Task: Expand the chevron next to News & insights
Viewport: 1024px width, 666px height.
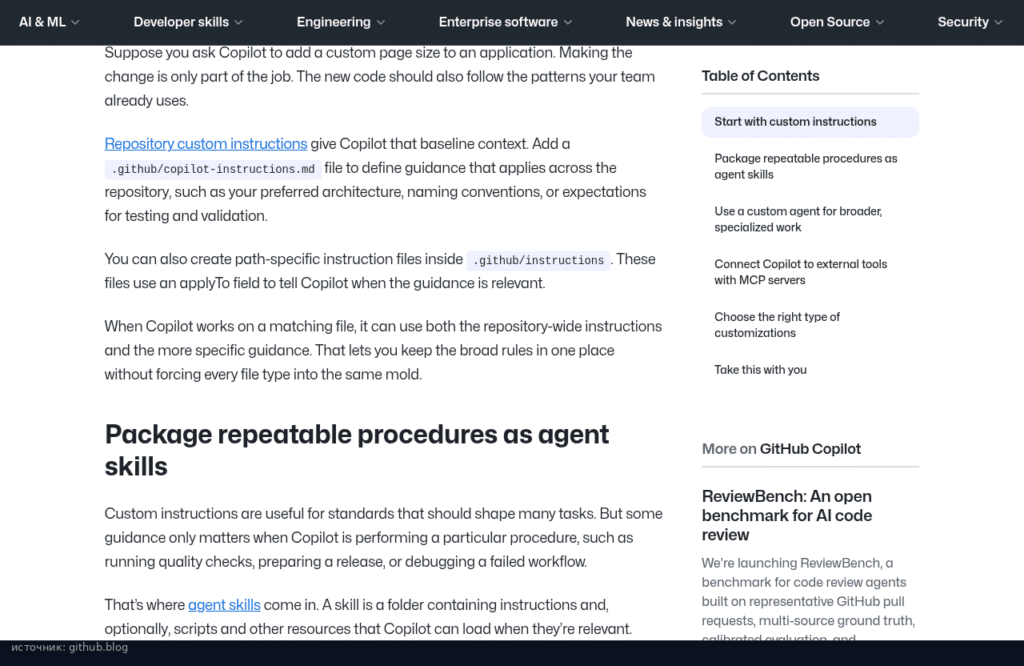Action: pyautogui.click(x=732, y=23)
